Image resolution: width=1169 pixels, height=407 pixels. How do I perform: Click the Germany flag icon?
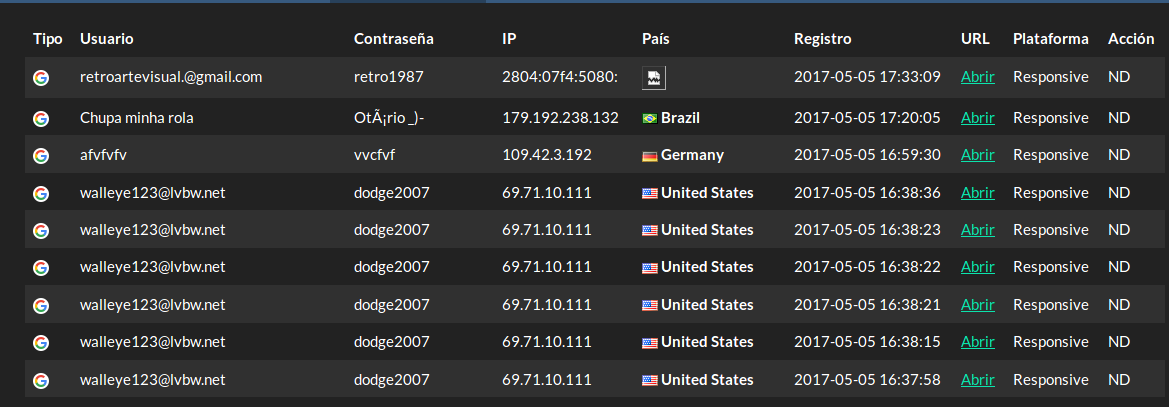pyautogui.click(x=649, y=156)
